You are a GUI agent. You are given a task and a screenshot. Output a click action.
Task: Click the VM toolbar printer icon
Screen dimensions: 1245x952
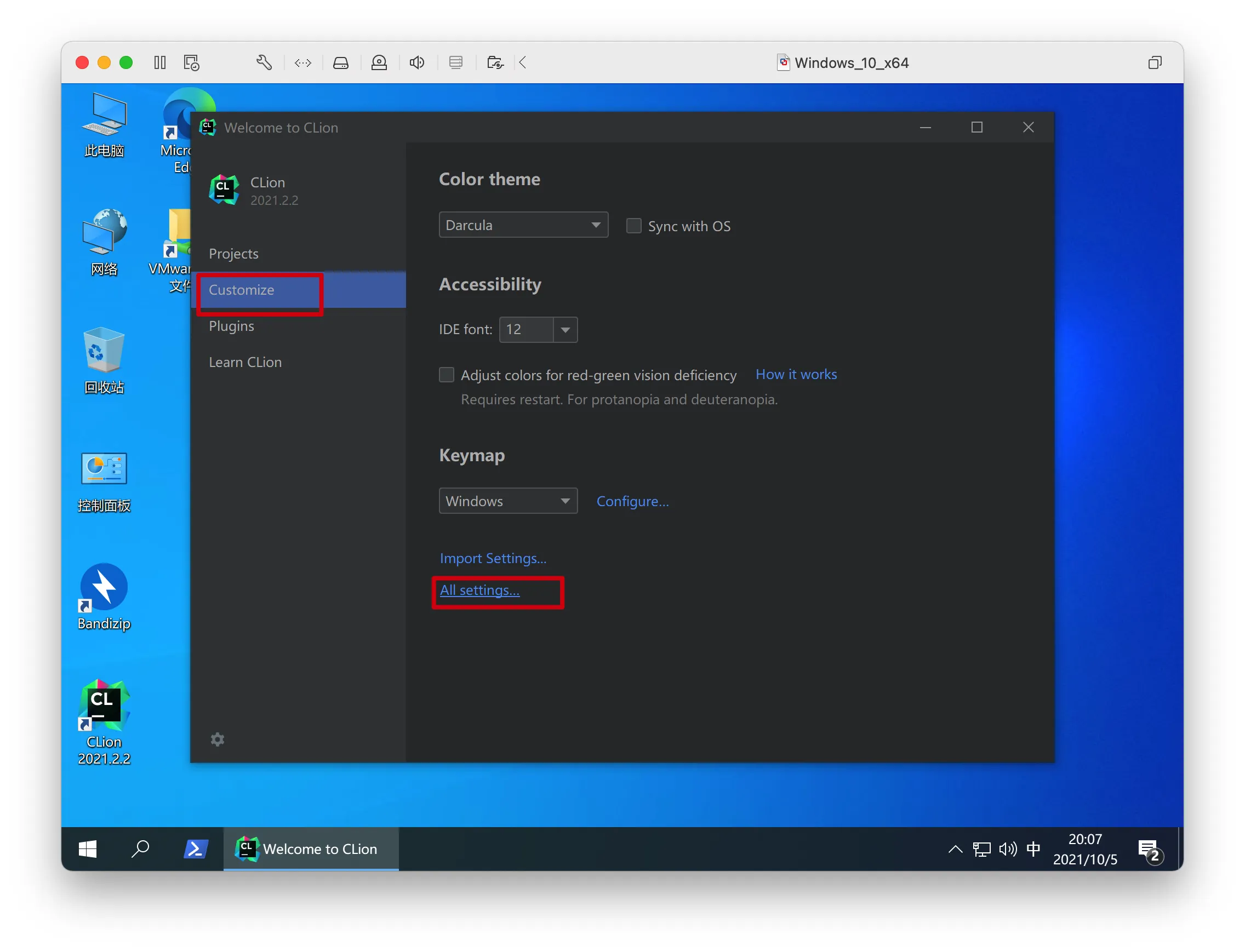pyautogui.click(x=456, y=62)
